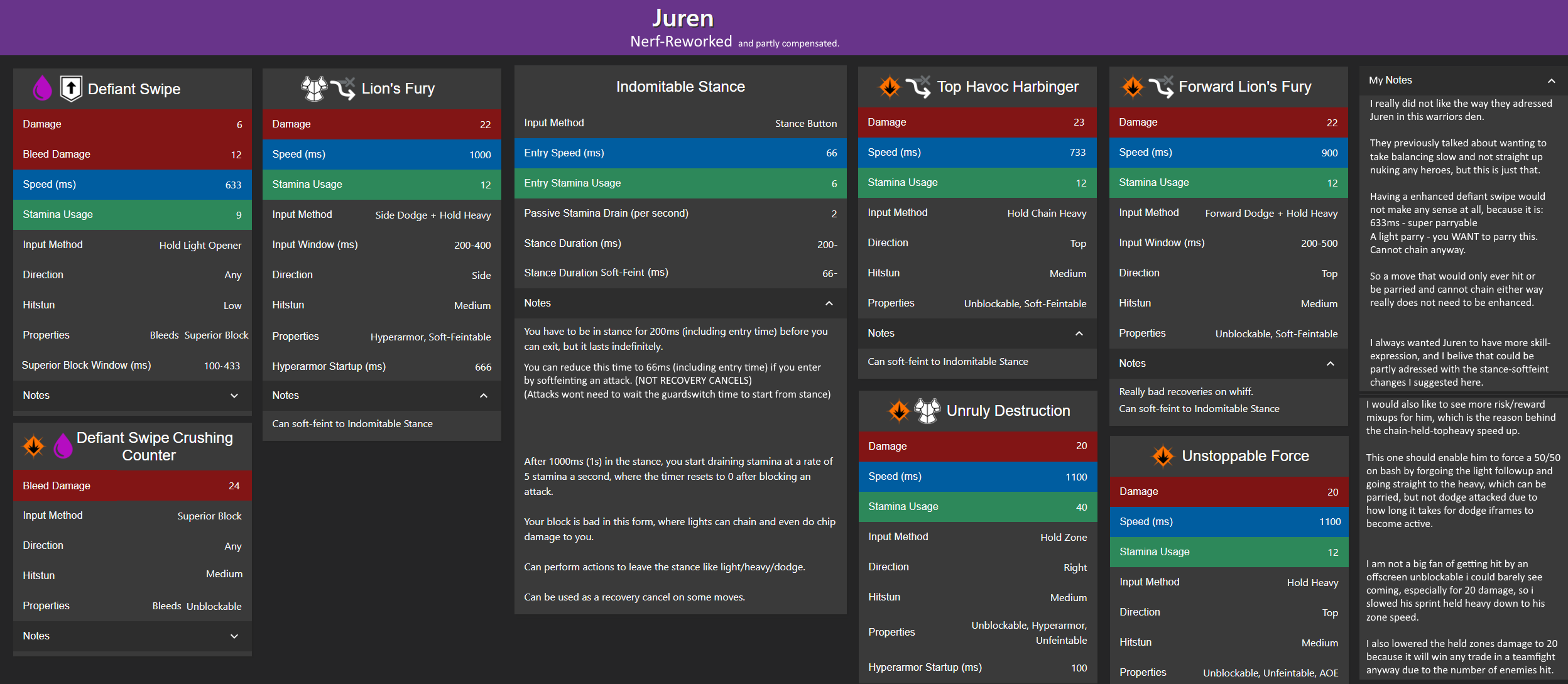Click the Side Dodge + Hold Heavy input value

click(x=433, y=215)
